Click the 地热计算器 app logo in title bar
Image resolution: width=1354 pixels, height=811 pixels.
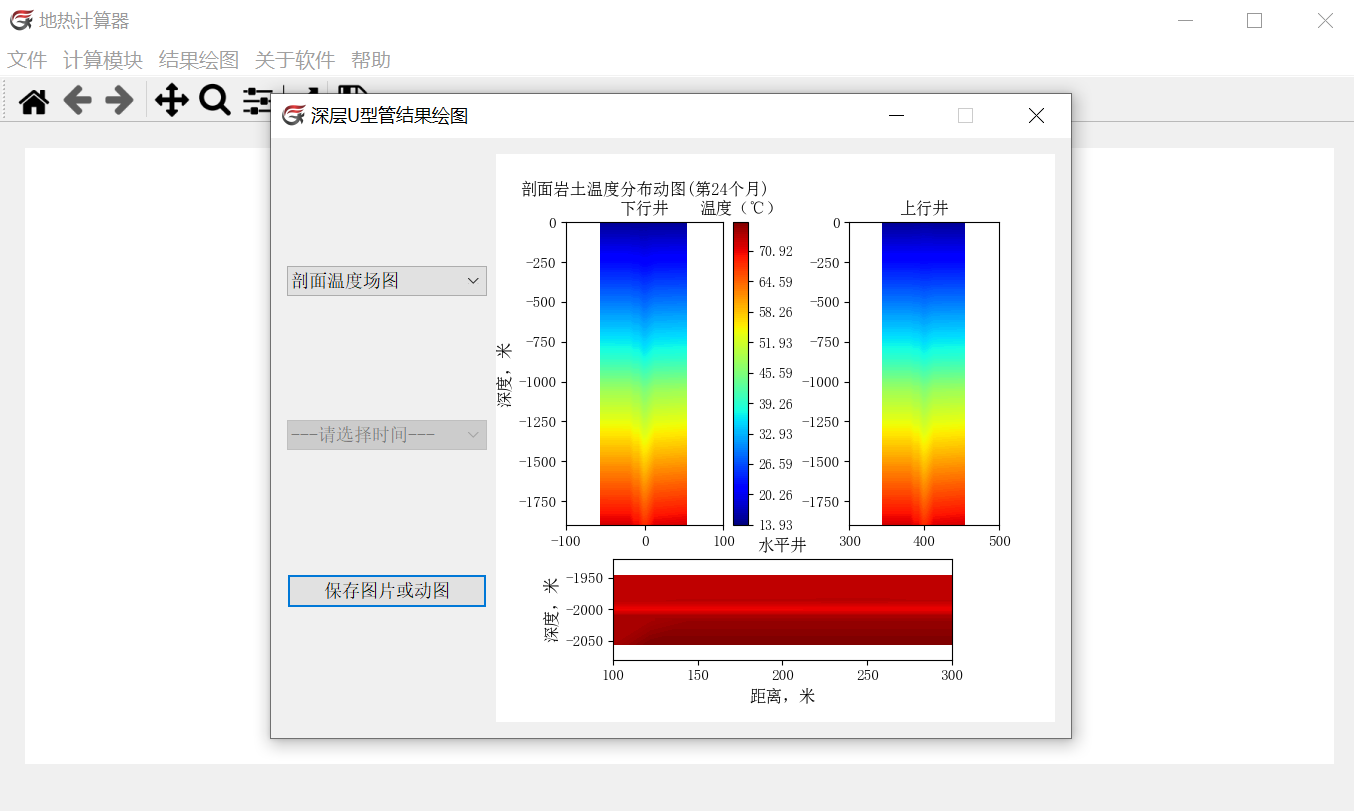21,20
